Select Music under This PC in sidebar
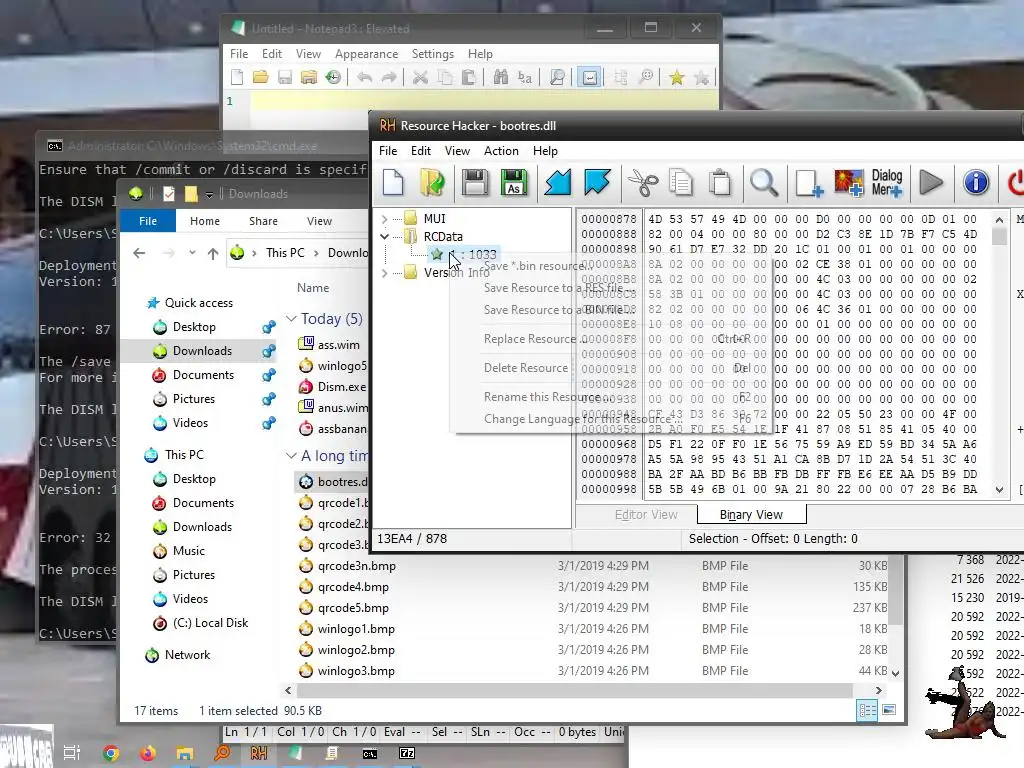Viewport: 1024px width, 768px height. [x=189, y=551]
